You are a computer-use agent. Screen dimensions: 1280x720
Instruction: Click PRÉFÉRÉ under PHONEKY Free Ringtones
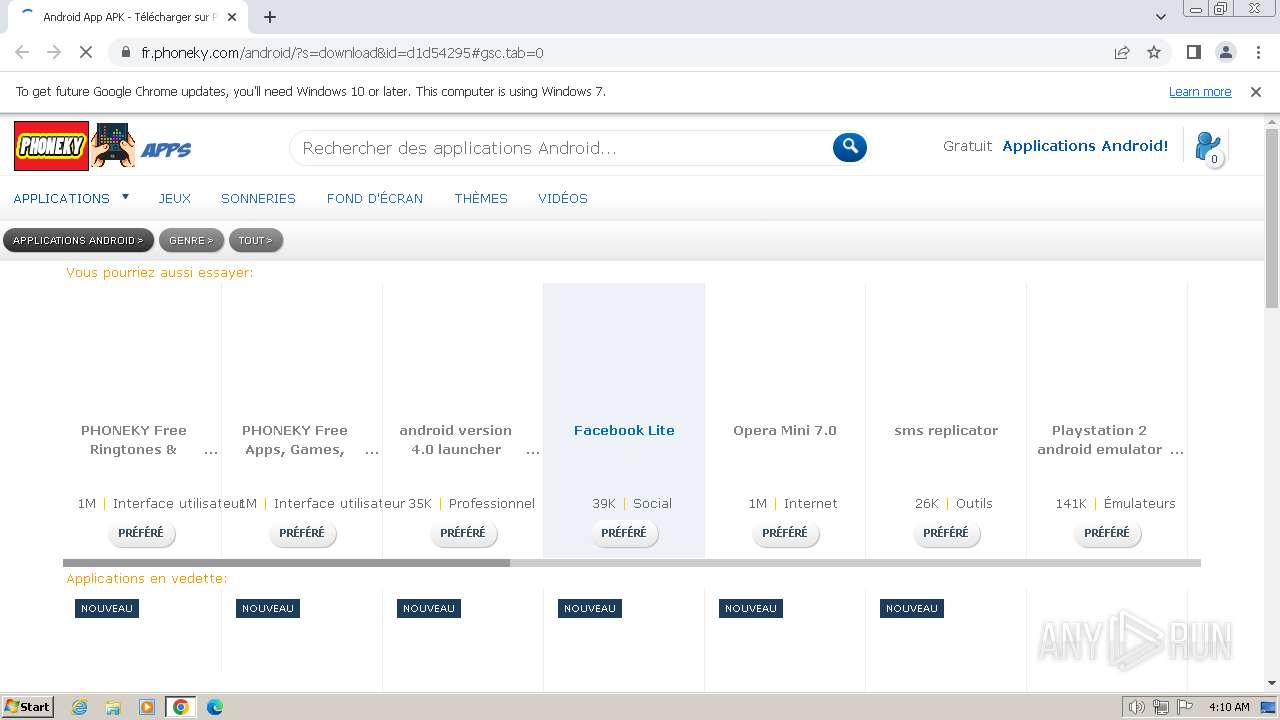tap(141, 533)
